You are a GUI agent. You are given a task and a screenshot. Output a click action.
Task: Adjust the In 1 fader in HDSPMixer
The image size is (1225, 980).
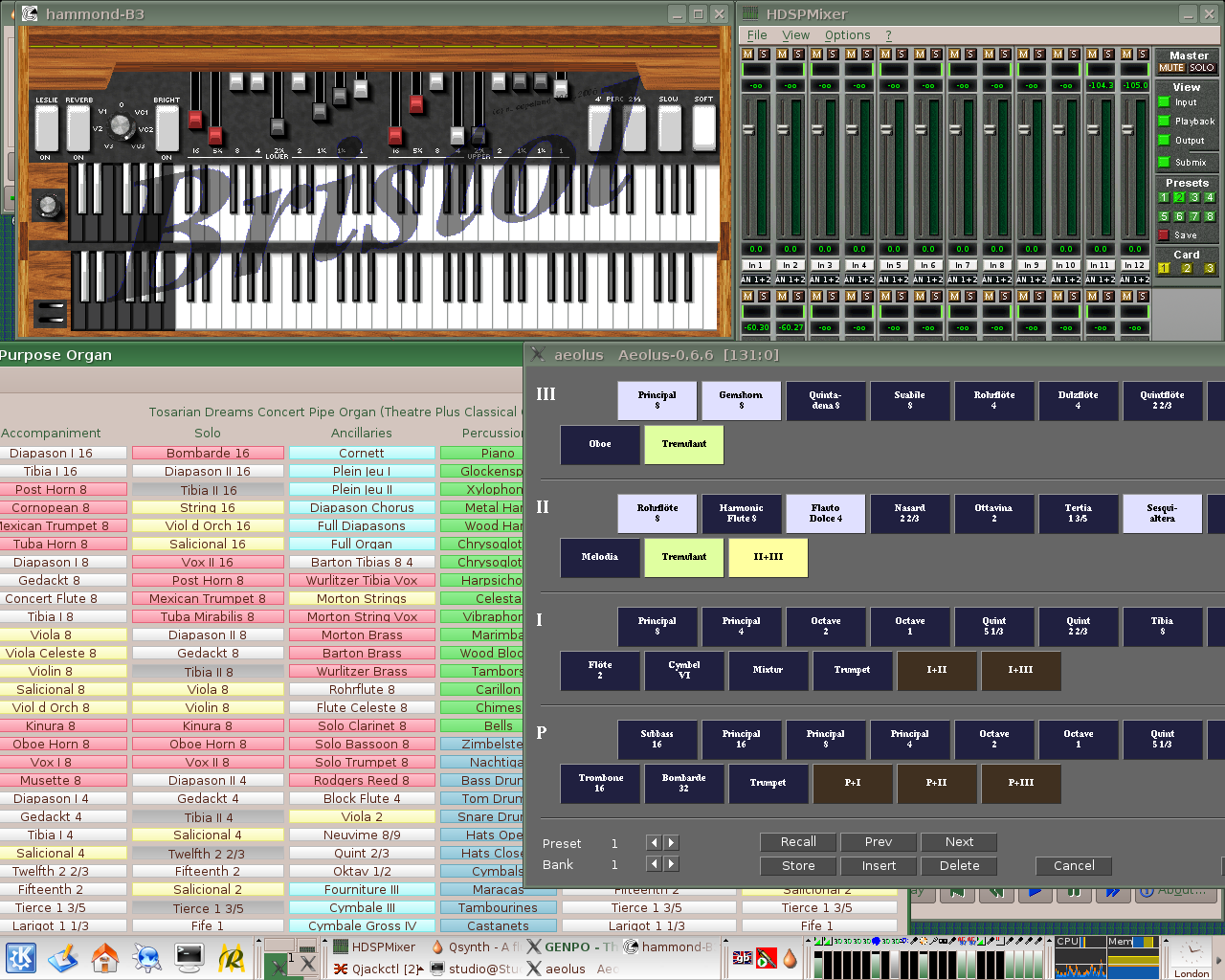(748, 130)
